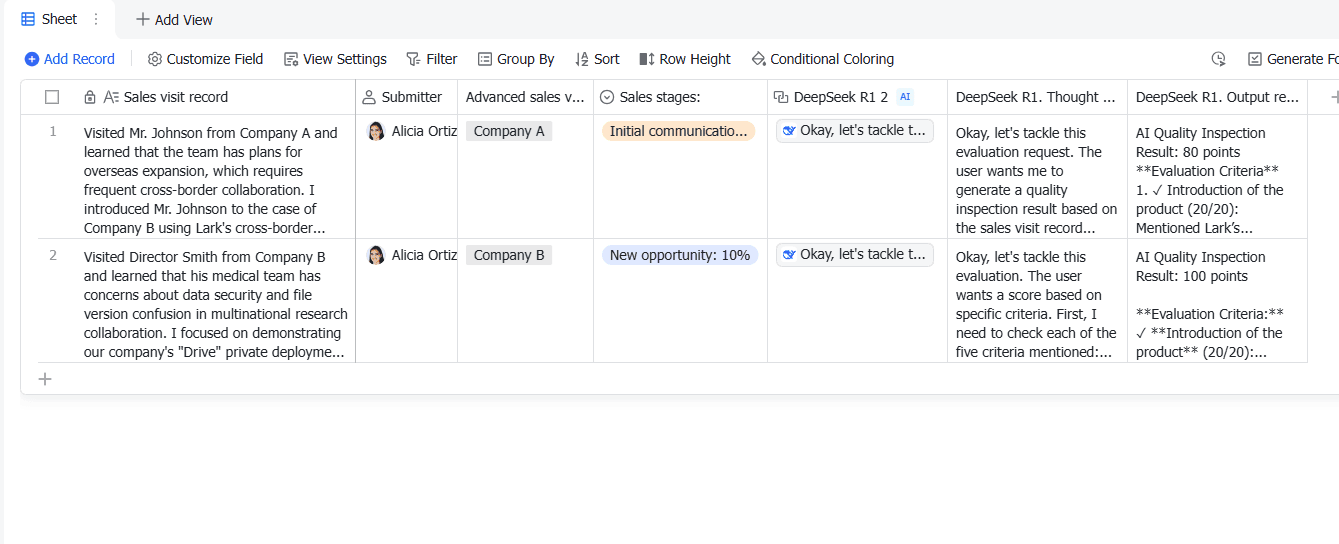This screenshot has height=544, width=1339.
Task: Click the lock icon on Sales visit record
Action: tap(90, 97)
